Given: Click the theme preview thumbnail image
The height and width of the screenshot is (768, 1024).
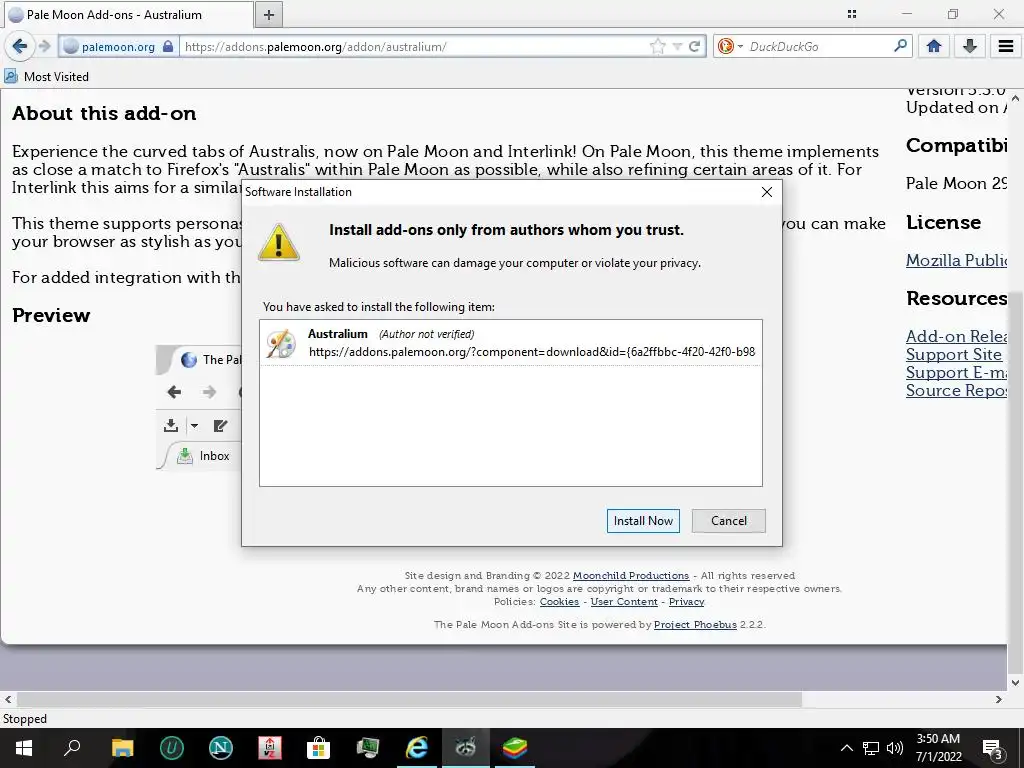Looking at the screenshot, I should [199, 408].
